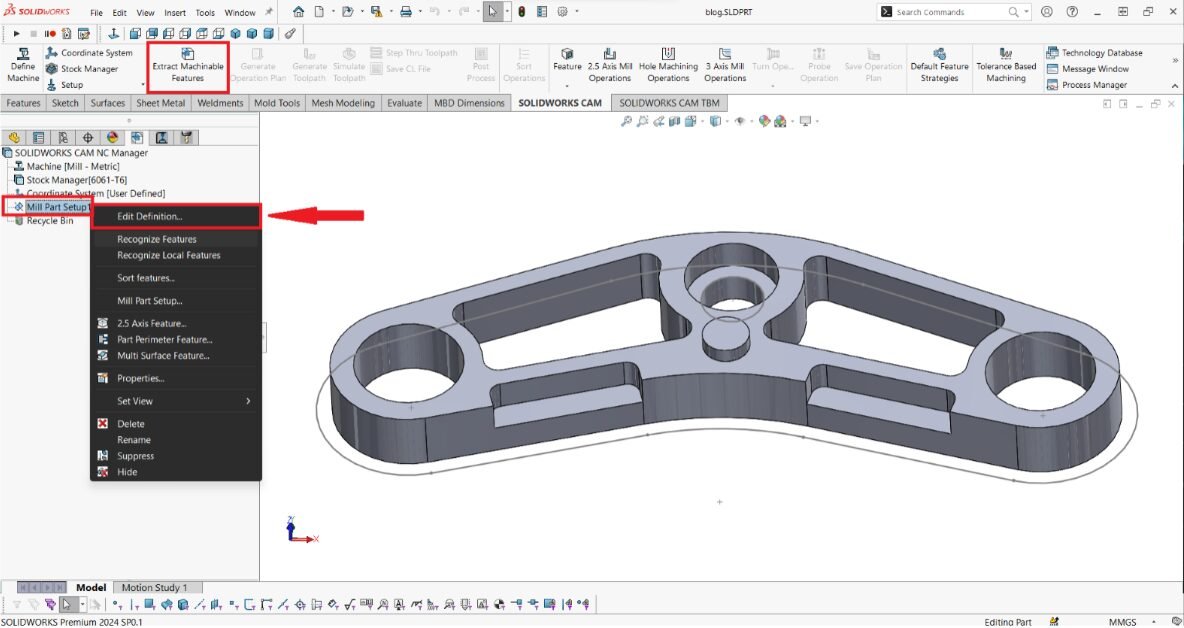Open the Search Commands dropdown arrow

click(1026, 12)
